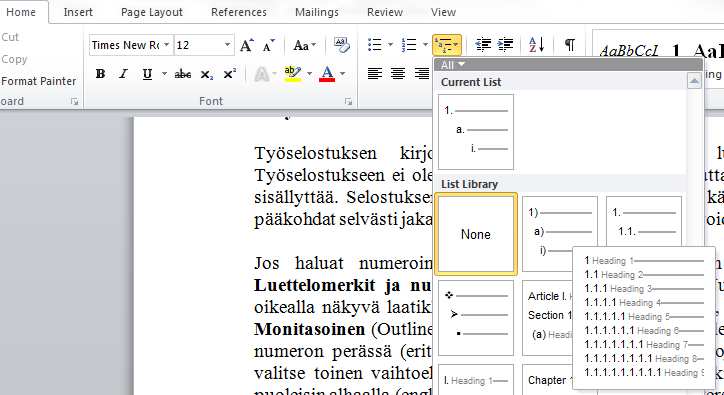Open the Page Layout tab
This screenshot has height=395, width=724.
[152, 12]
